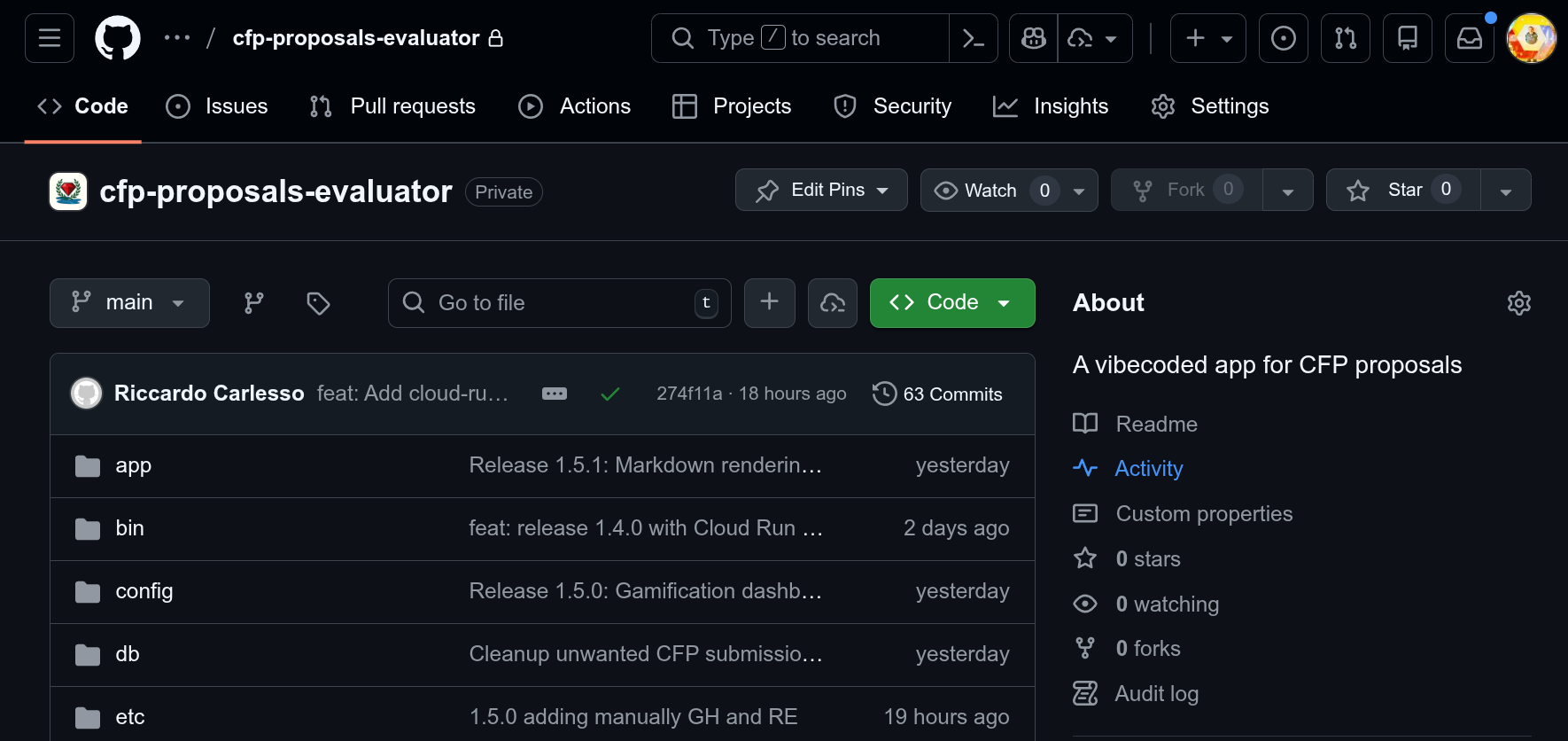Focus the Go to file field

click(x=560, y=303)
